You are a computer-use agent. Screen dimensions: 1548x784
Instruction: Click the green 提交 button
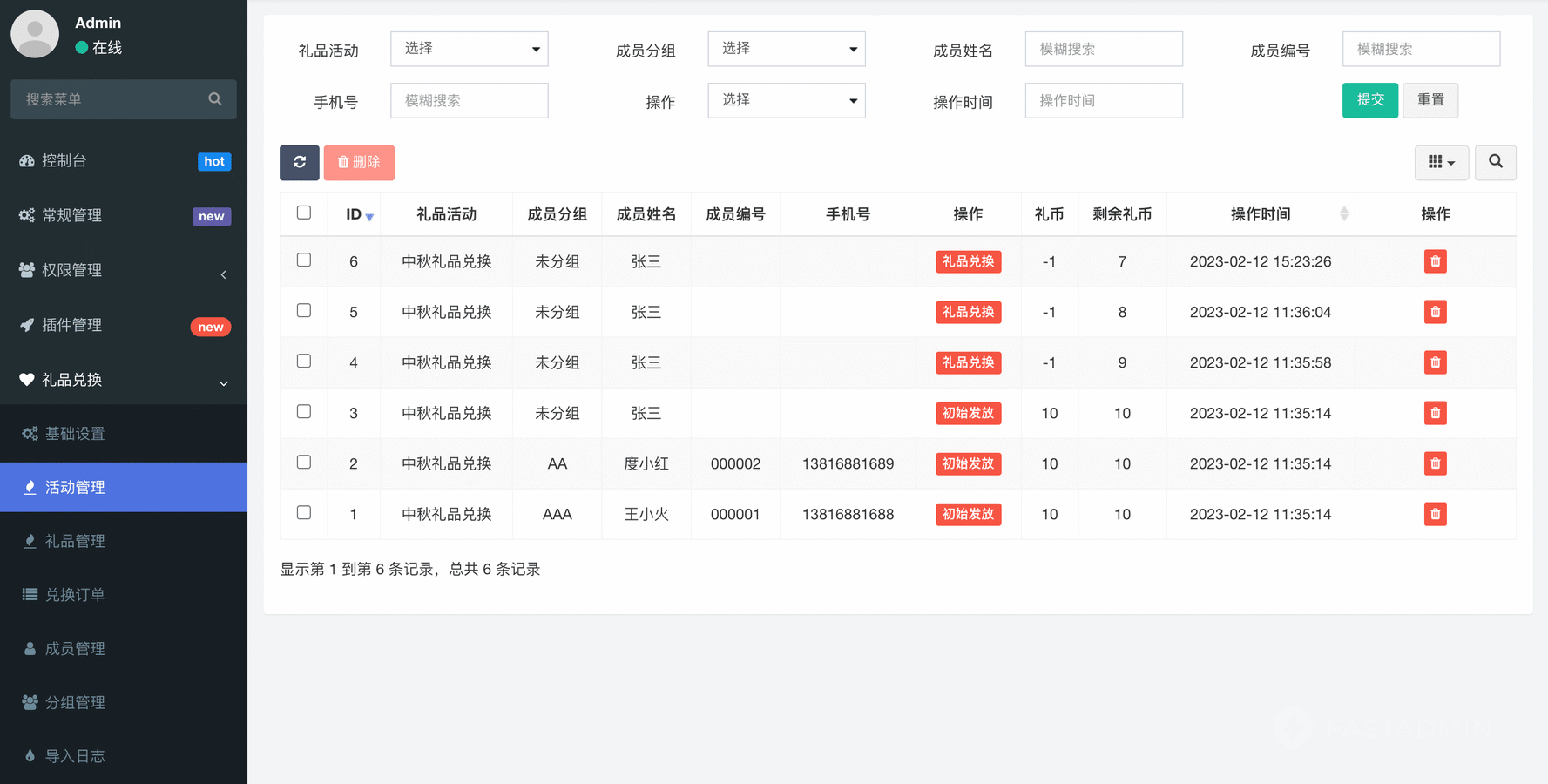[x=1369, y=100]
